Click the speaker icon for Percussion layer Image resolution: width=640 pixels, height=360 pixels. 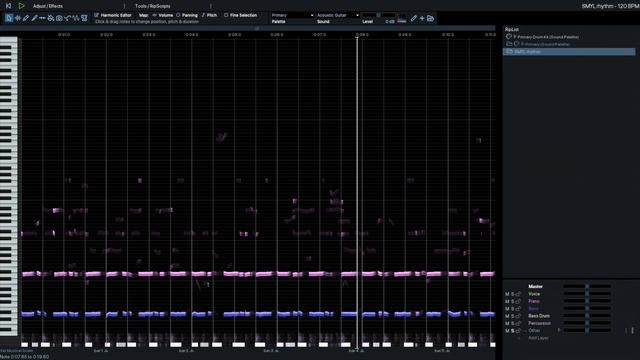(518, 323)
